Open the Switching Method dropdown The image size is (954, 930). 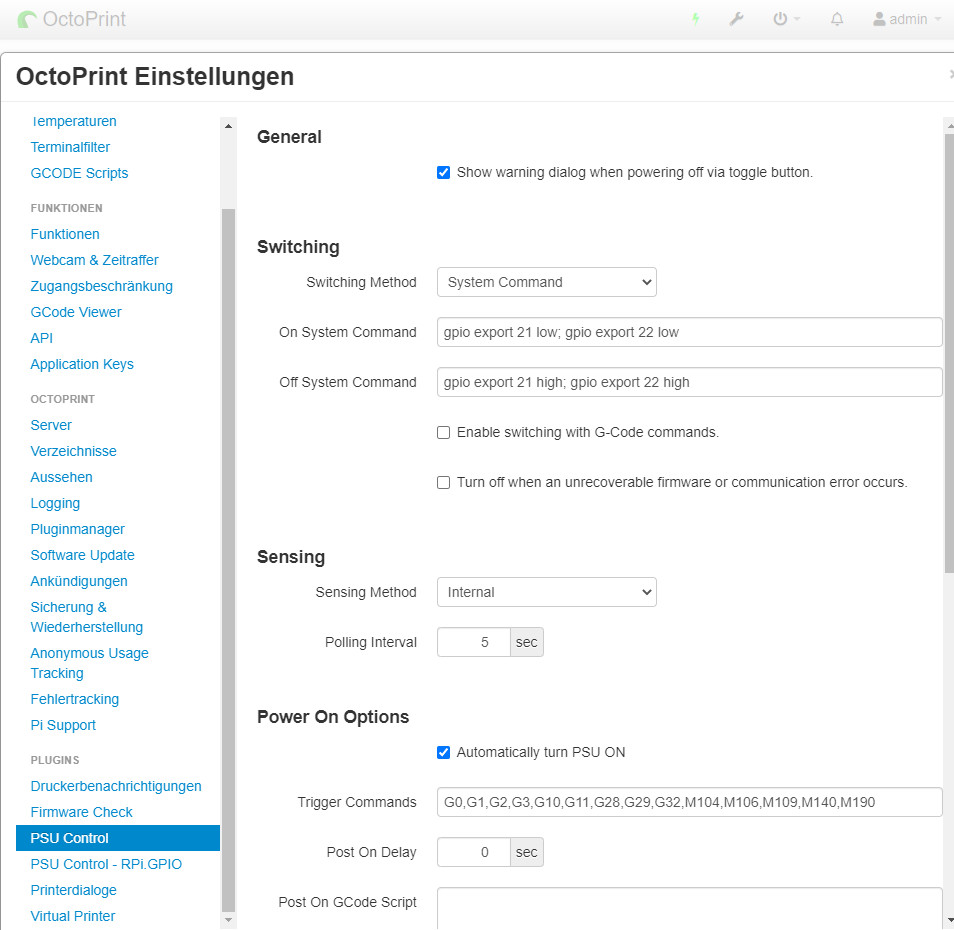pyautogui.click(x=546, y=282)
